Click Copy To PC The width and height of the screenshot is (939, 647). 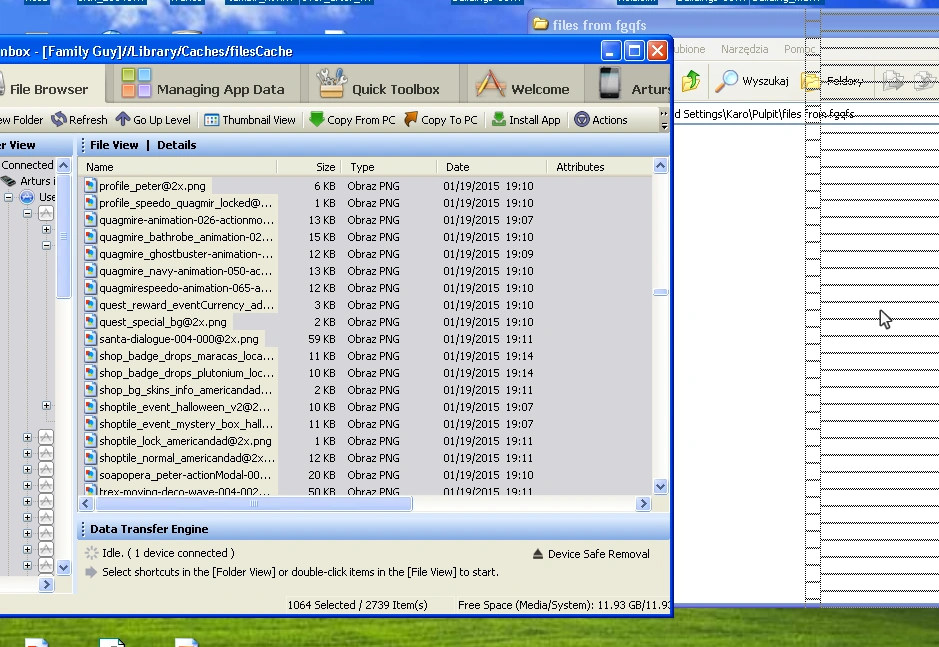pyautogui.click(x=441, y=120)
